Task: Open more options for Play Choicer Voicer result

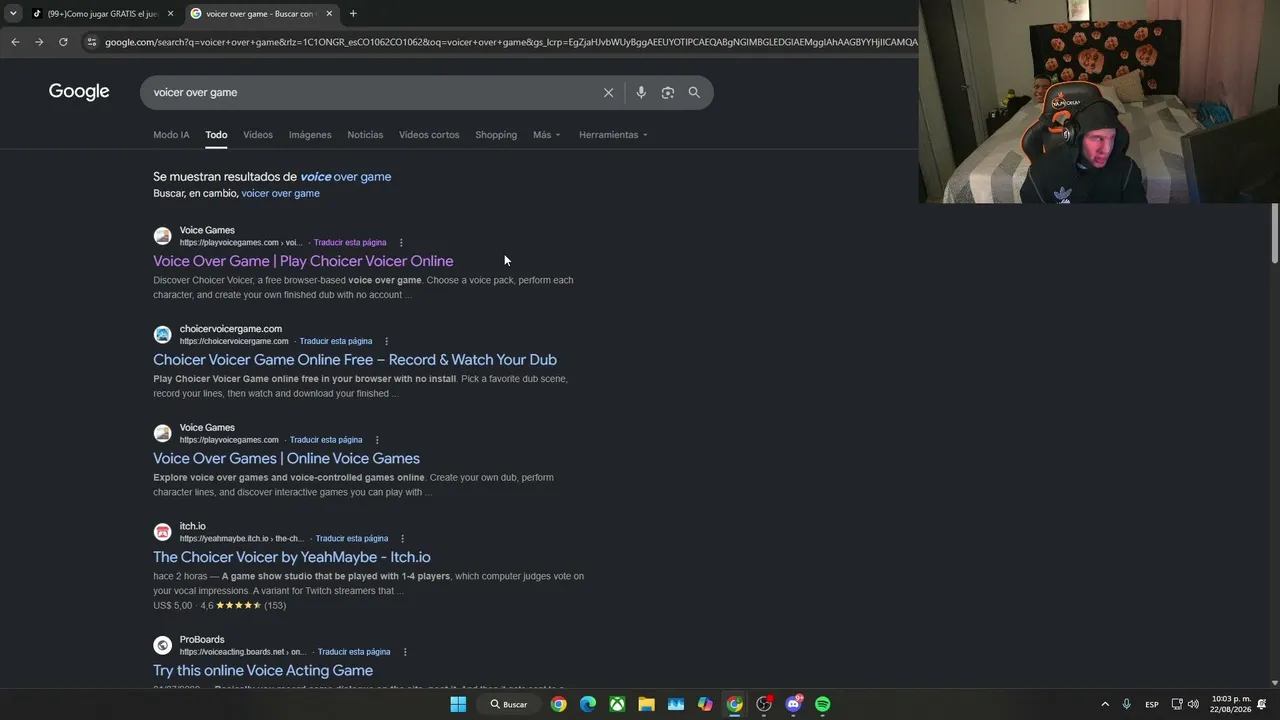Action: 401,243
